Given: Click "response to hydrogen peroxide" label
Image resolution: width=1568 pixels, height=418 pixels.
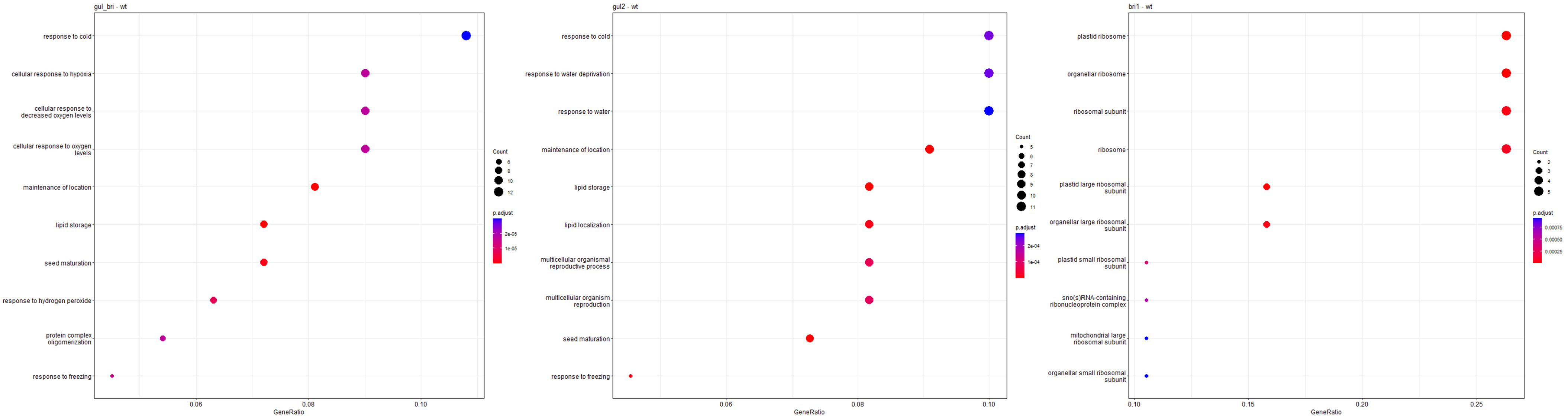Looking at the screenshot, I should click(x=47, y=301).
